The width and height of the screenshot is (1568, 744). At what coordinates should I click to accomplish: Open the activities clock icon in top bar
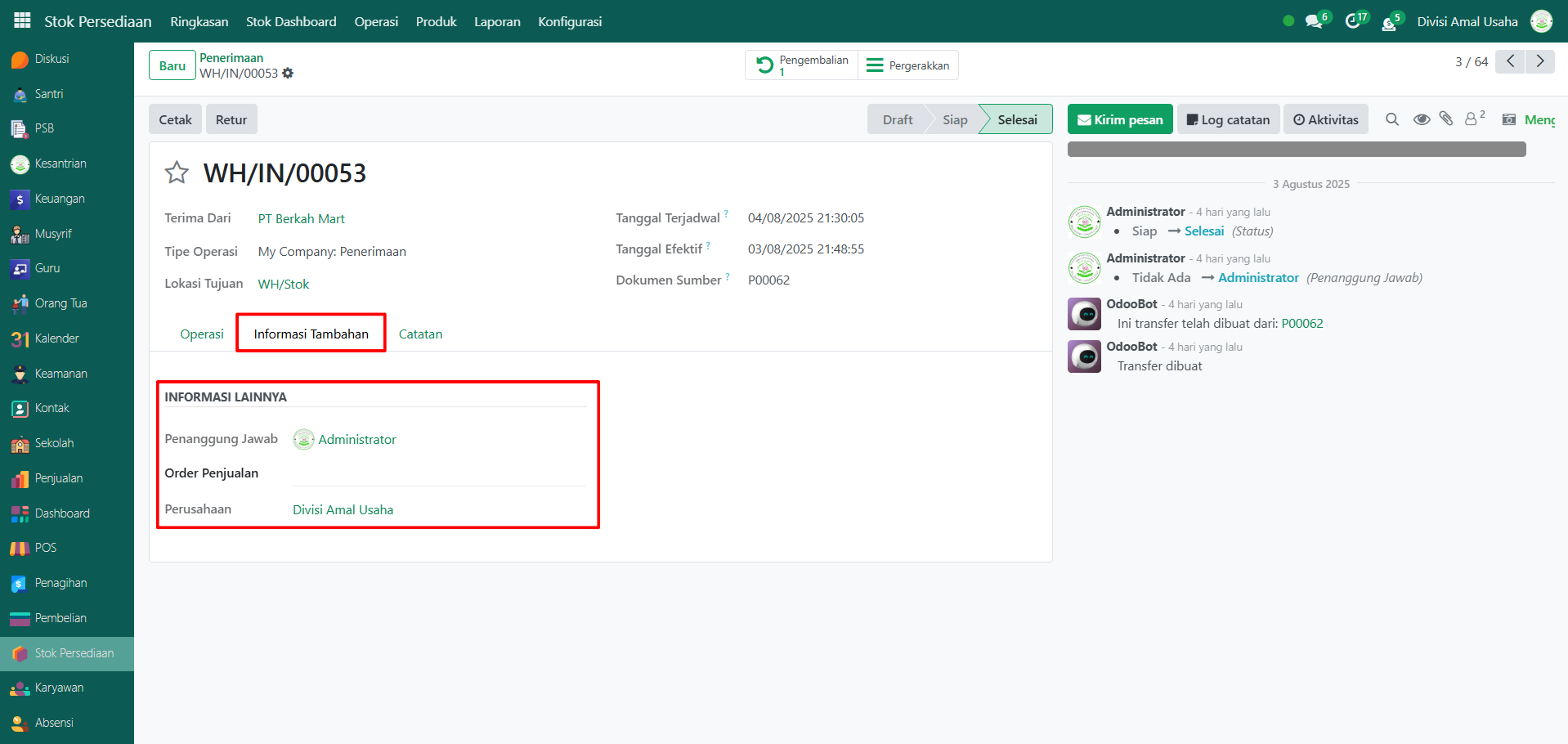click(x=1355, y=21)
